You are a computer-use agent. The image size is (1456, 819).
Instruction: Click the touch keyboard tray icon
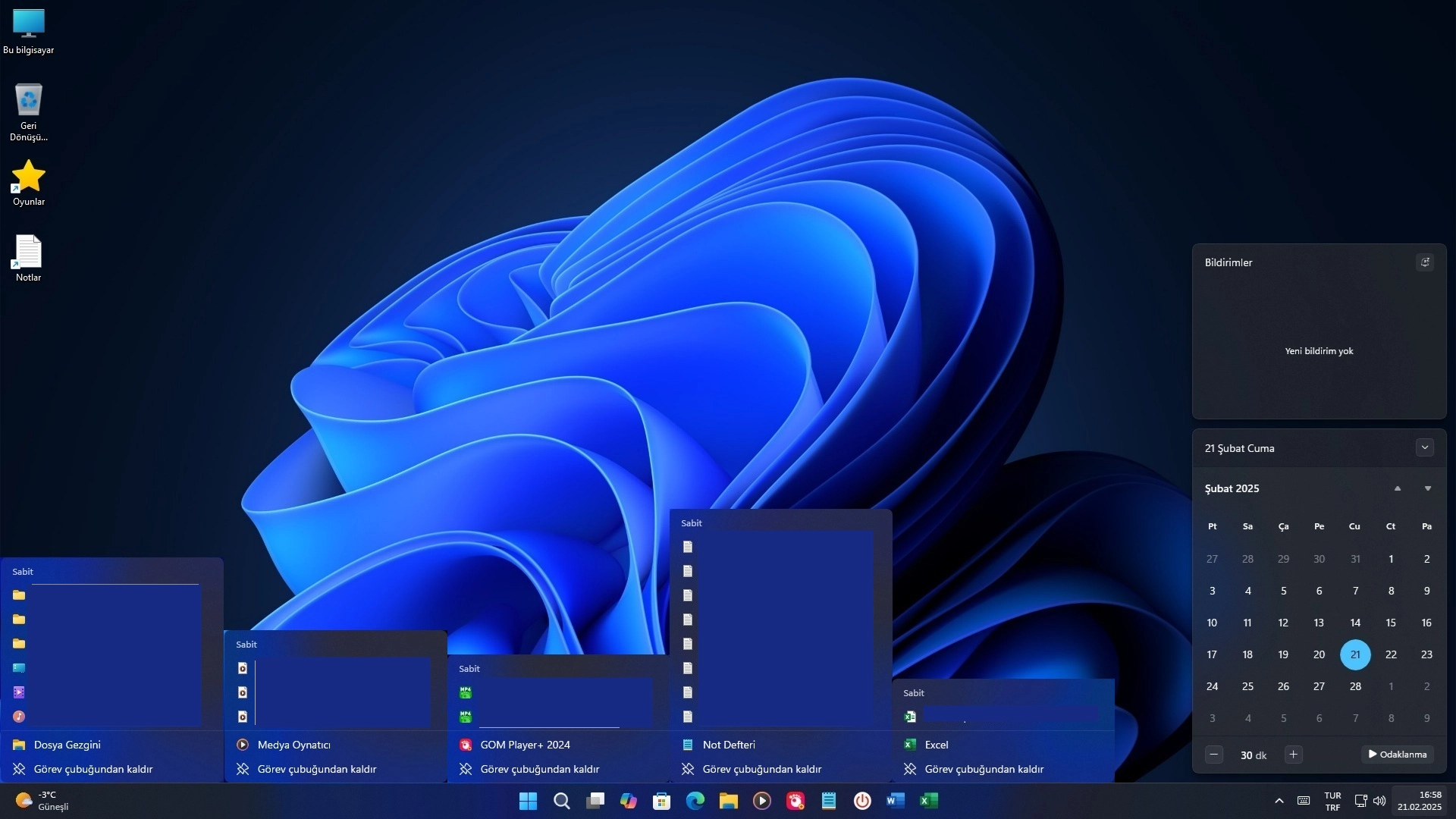pos(1304,801)
